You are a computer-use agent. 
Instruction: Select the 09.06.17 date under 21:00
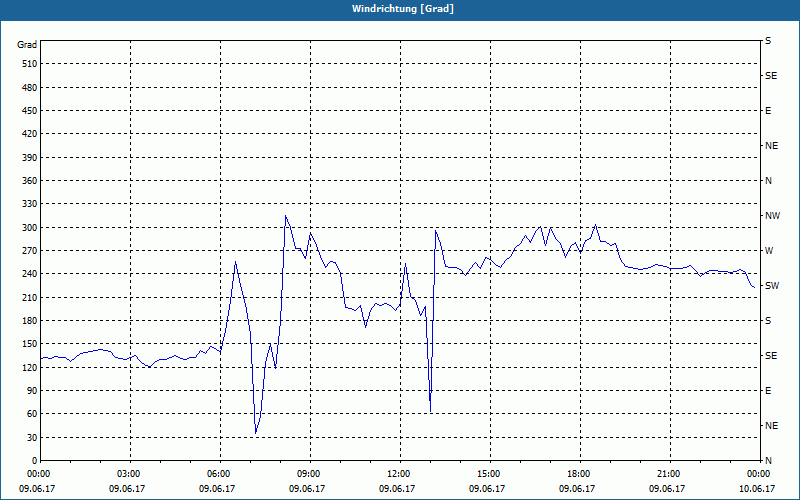667,488
